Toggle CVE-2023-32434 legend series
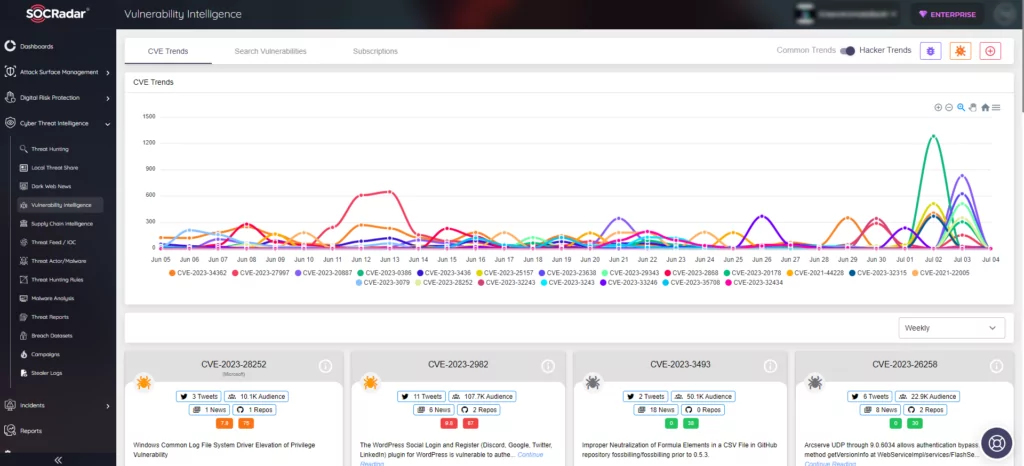The height and width of the screenshot is (466, 1024). coord(754,283)
